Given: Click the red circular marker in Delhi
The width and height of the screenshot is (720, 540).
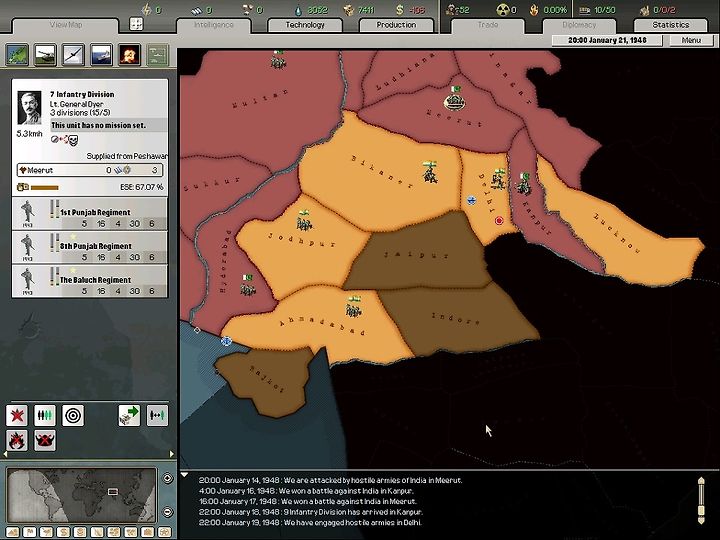Looking at the screenshot, I should point(499,221).
